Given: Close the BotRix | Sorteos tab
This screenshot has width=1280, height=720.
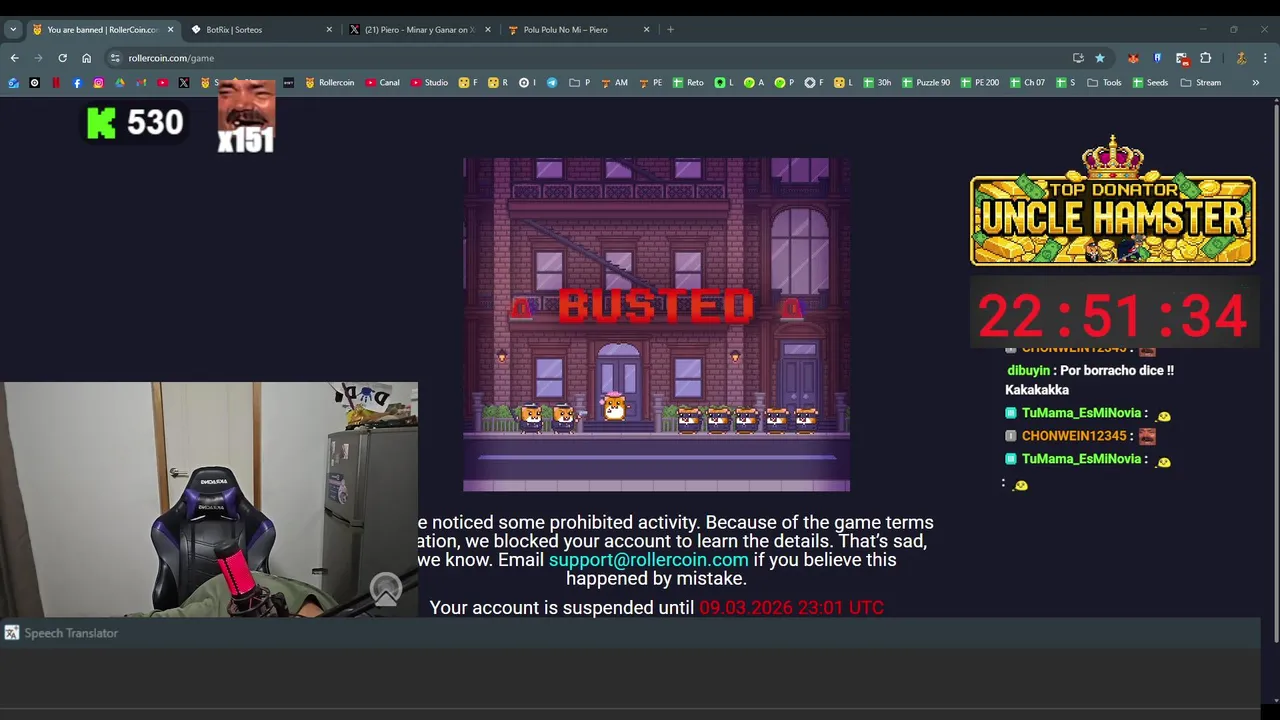Looking at the screenshot, I should 329,29.
